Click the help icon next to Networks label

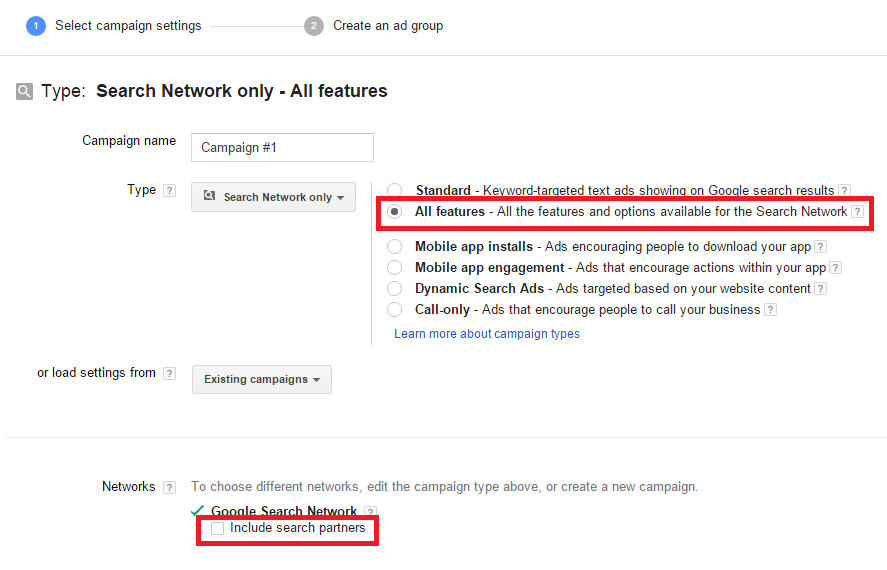click(x=169, y=487)
